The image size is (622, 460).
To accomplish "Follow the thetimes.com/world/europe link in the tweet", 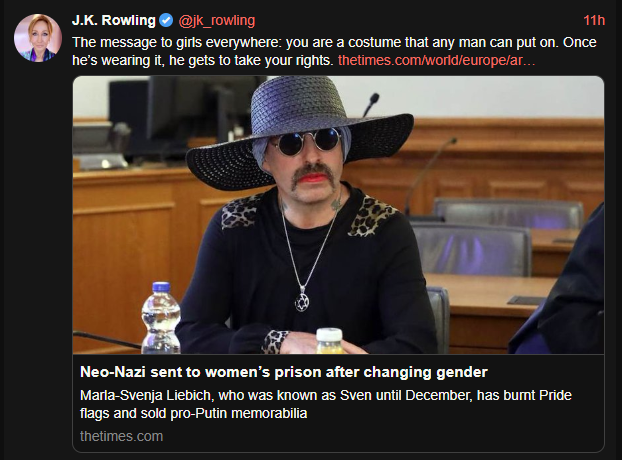I will click(x=436, y=60).
